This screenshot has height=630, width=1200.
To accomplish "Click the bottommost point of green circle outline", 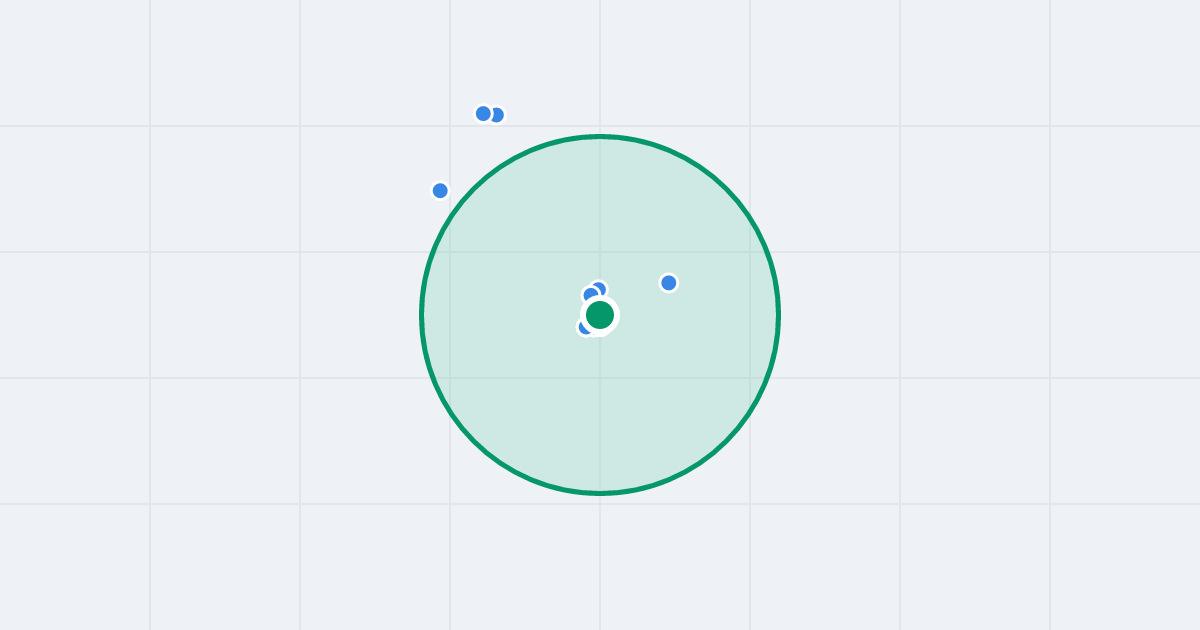I will [600, 493].
